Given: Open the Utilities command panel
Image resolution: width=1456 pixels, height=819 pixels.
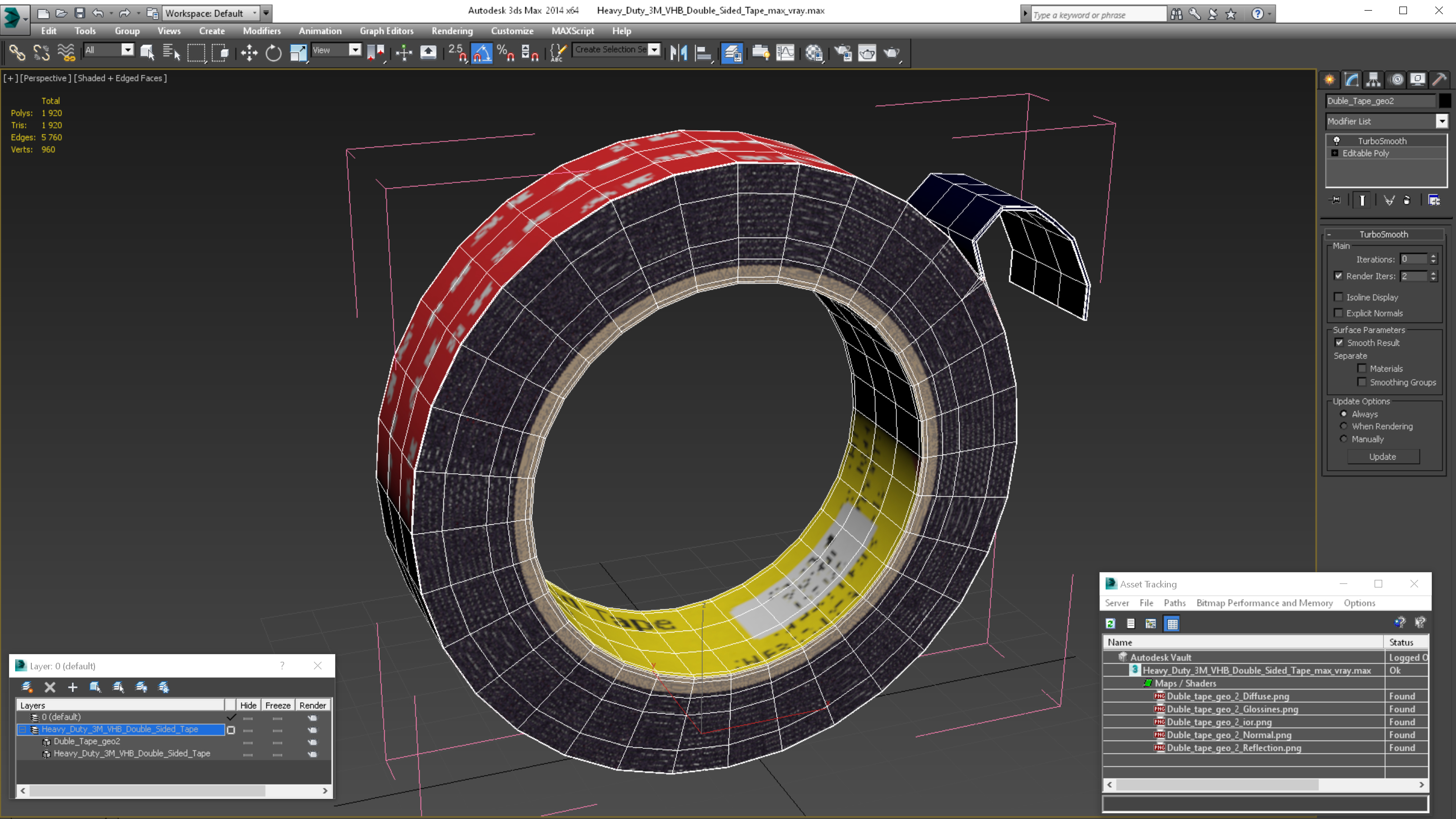Looking at the screenshot, I should (x=1439, y=80).
